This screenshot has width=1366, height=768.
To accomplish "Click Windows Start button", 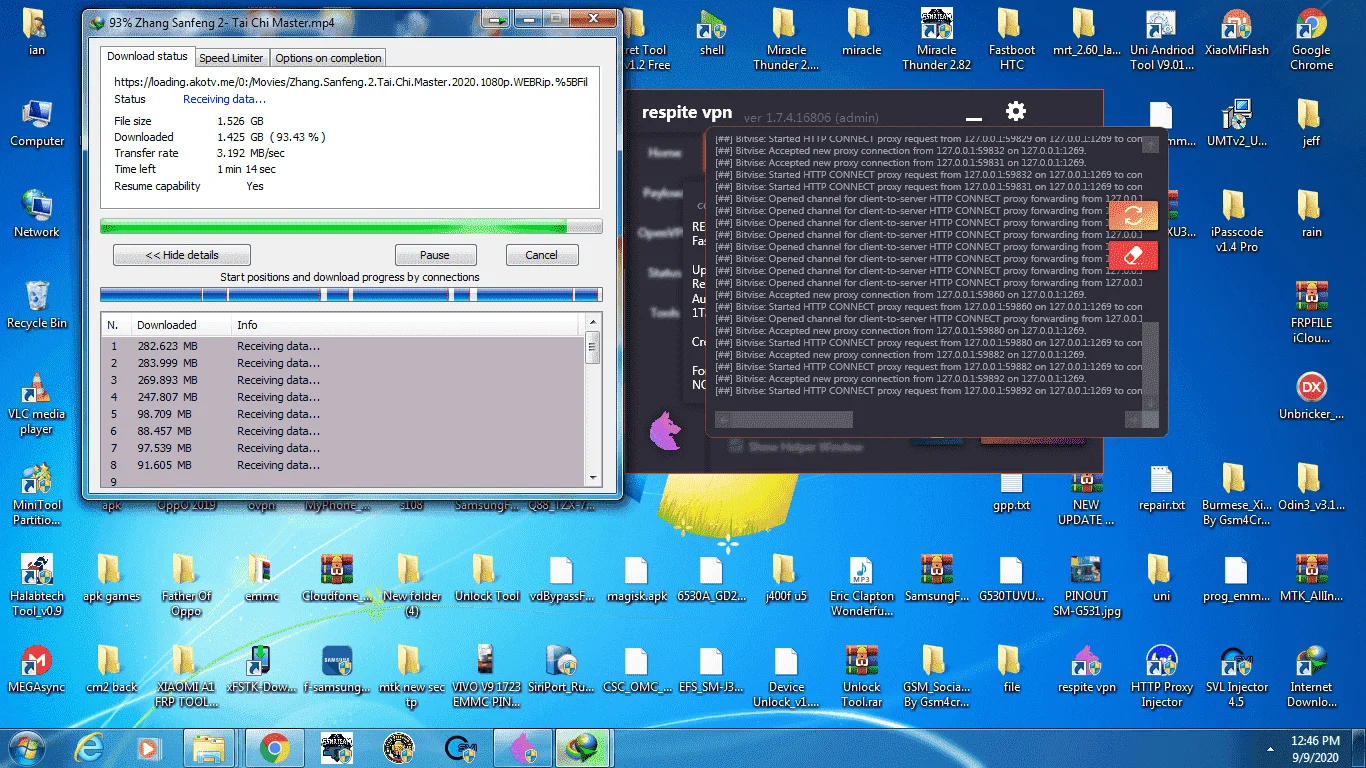I will point(27,747).
